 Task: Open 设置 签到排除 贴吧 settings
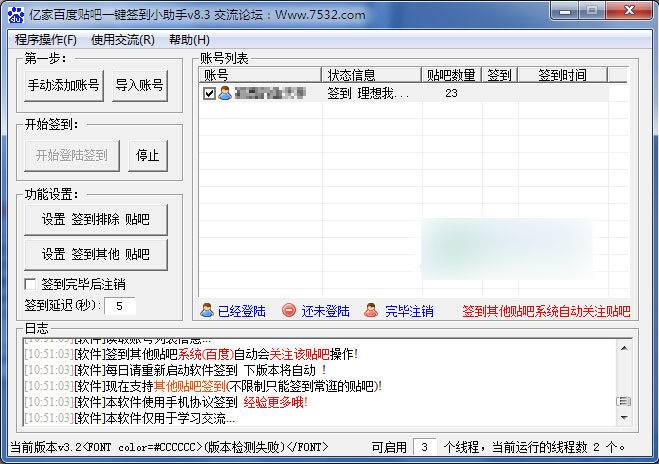coord(96,219)
